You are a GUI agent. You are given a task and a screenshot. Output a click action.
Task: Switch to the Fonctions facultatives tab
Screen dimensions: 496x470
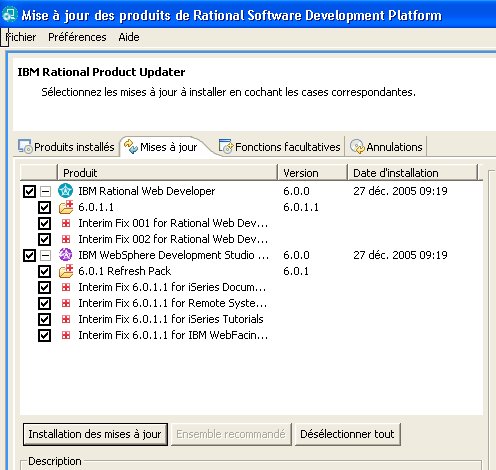[x=279, y=147]
